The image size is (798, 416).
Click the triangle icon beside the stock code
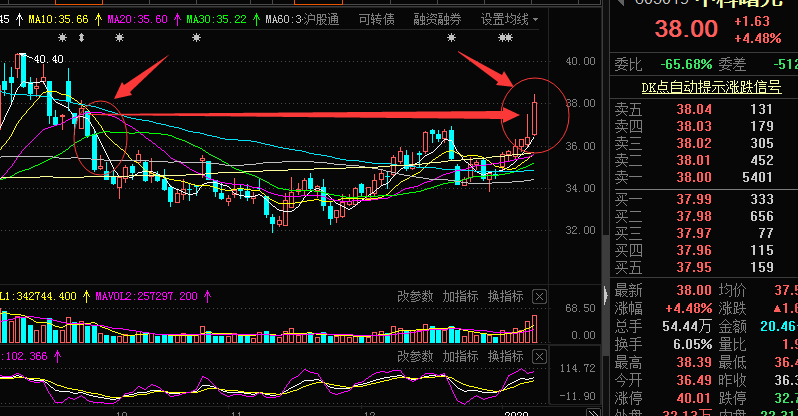(620, 3)
